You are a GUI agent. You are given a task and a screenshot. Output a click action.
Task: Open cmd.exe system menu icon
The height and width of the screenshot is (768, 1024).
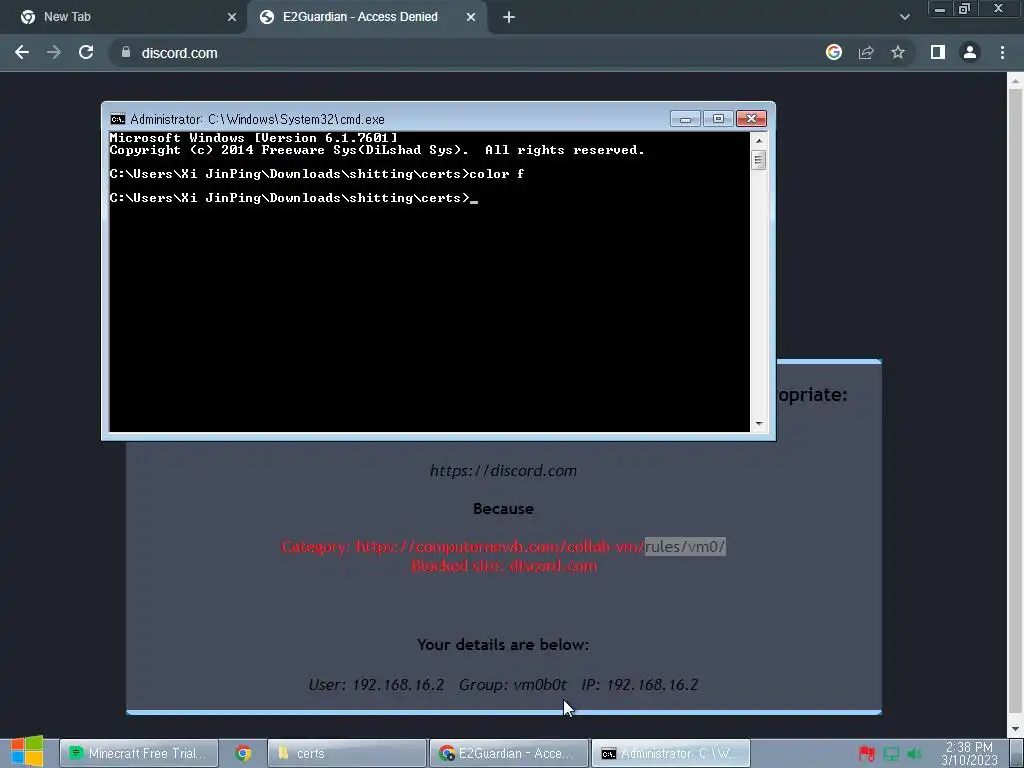point(118,119)
